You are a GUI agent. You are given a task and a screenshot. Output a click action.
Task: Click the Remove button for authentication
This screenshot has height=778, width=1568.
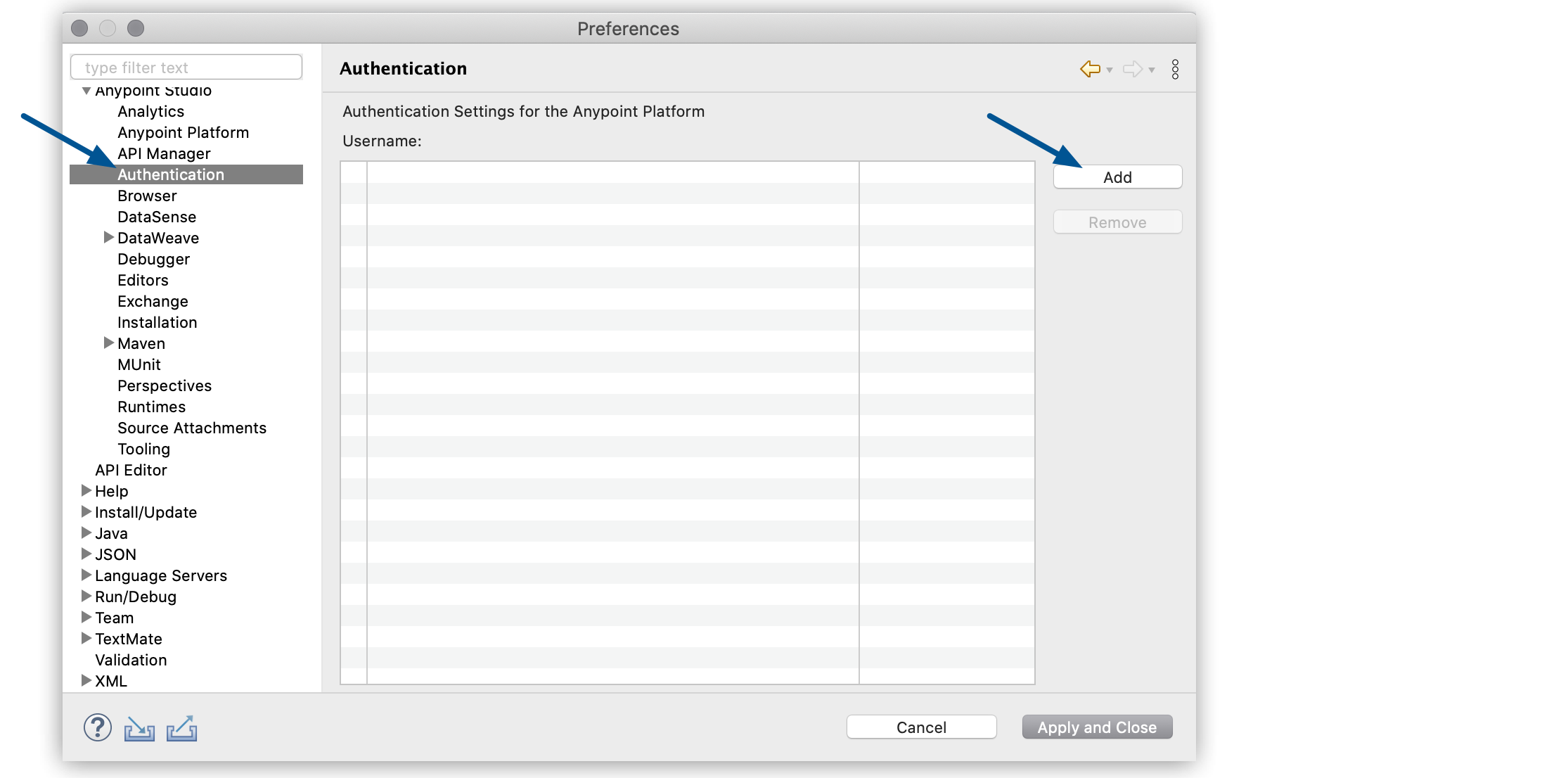tap(1117, 221)
